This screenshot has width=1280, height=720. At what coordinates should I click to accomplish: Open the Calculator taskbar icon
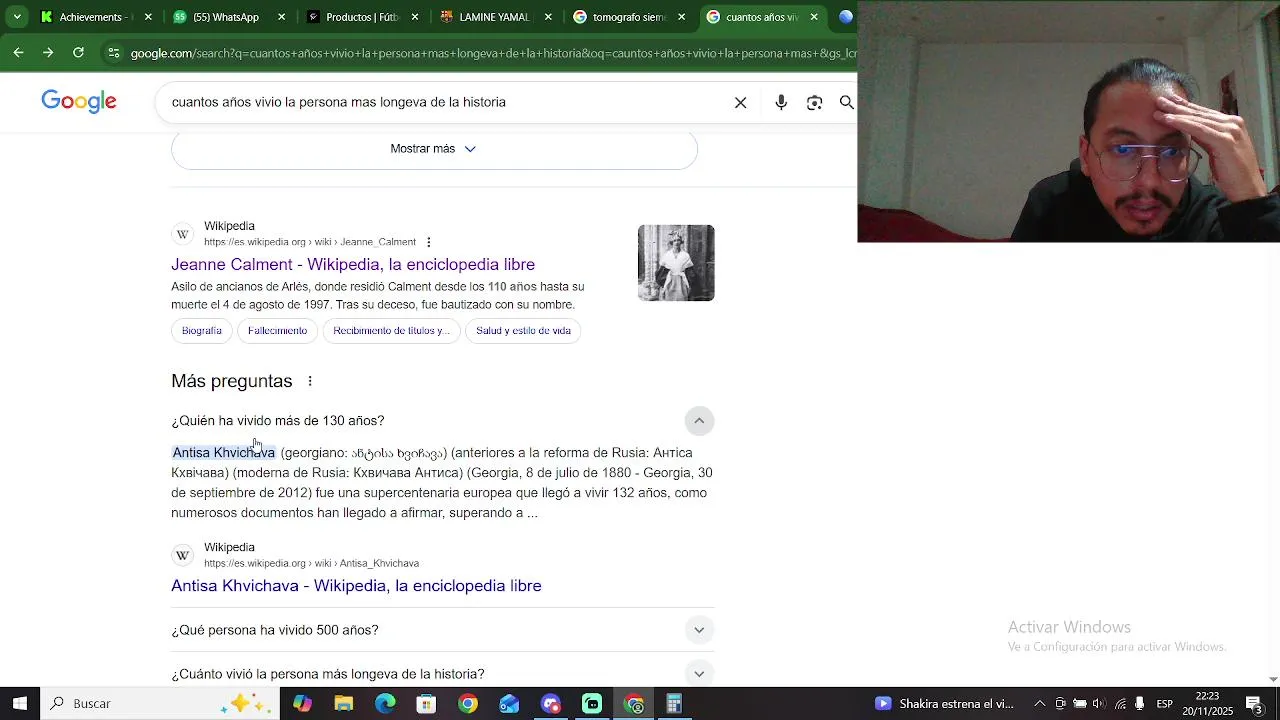pos(674,704)
